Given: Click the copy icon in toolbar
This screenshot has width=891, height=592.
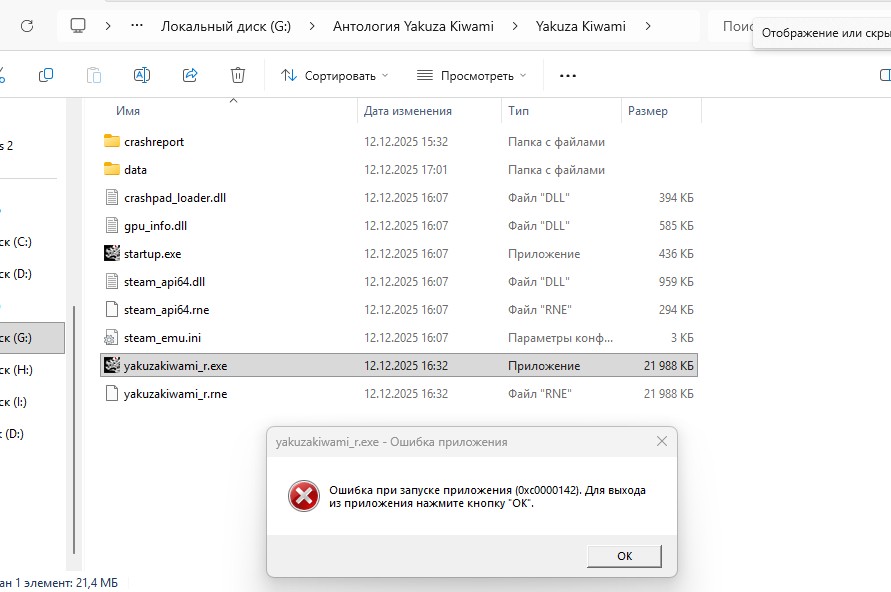Looking at the screenshot, I should click(46, 75).
